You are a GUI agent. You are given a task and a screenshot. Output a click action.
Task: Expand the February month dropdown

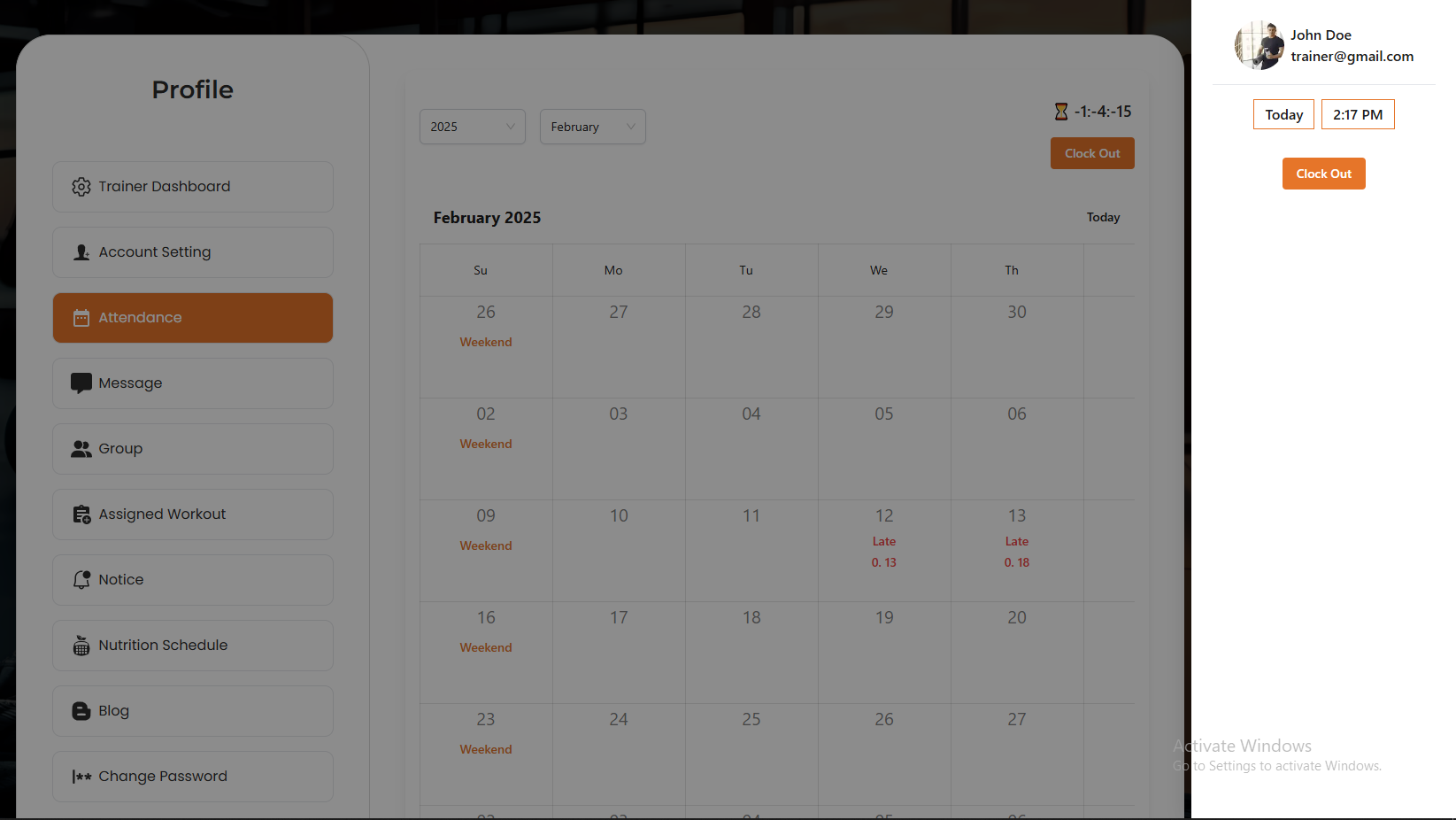[x=592, y=127]
